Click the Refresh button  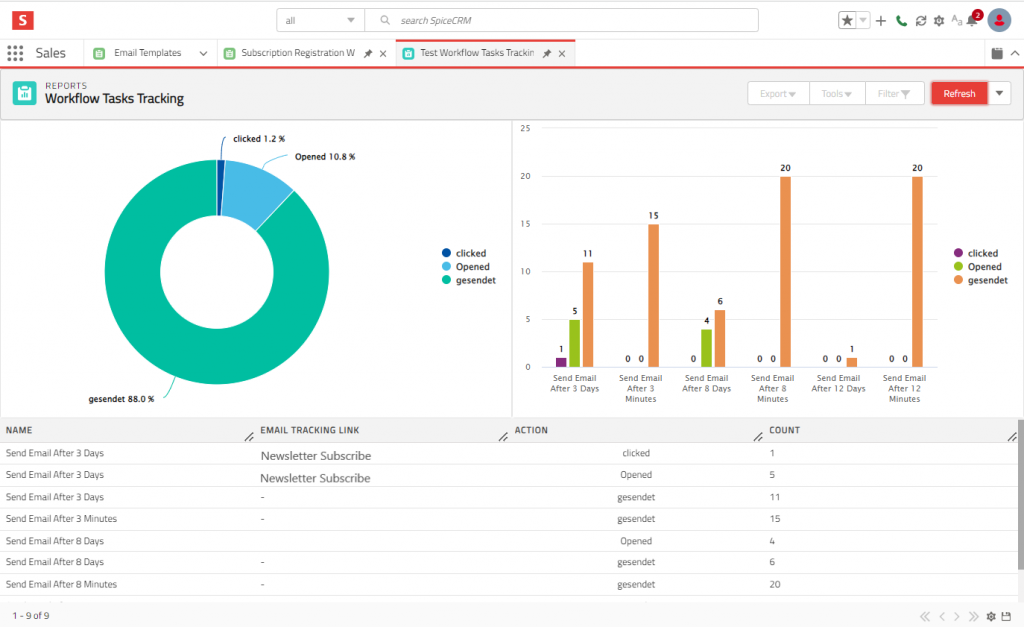tap(959, 93)
